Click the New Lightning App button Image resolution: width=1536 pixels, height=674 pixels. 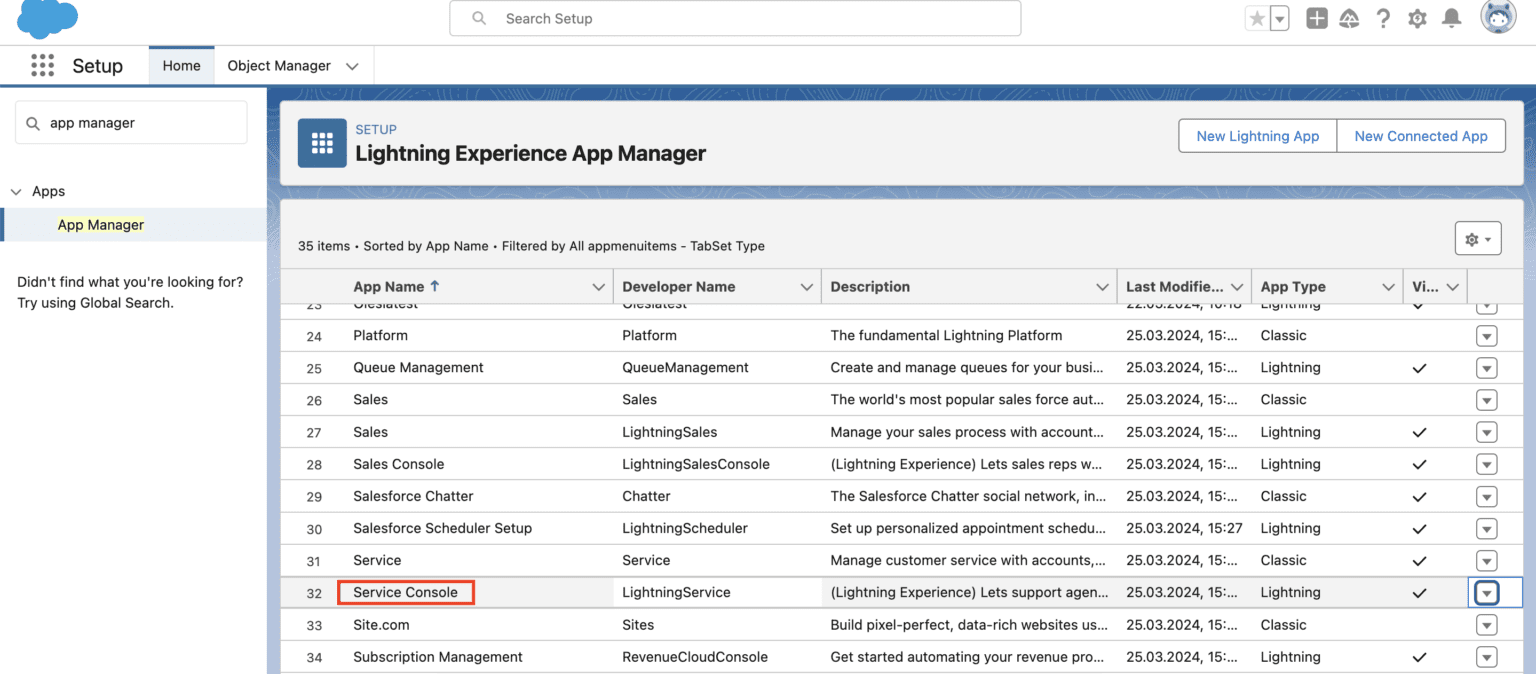coord(1257,136)
